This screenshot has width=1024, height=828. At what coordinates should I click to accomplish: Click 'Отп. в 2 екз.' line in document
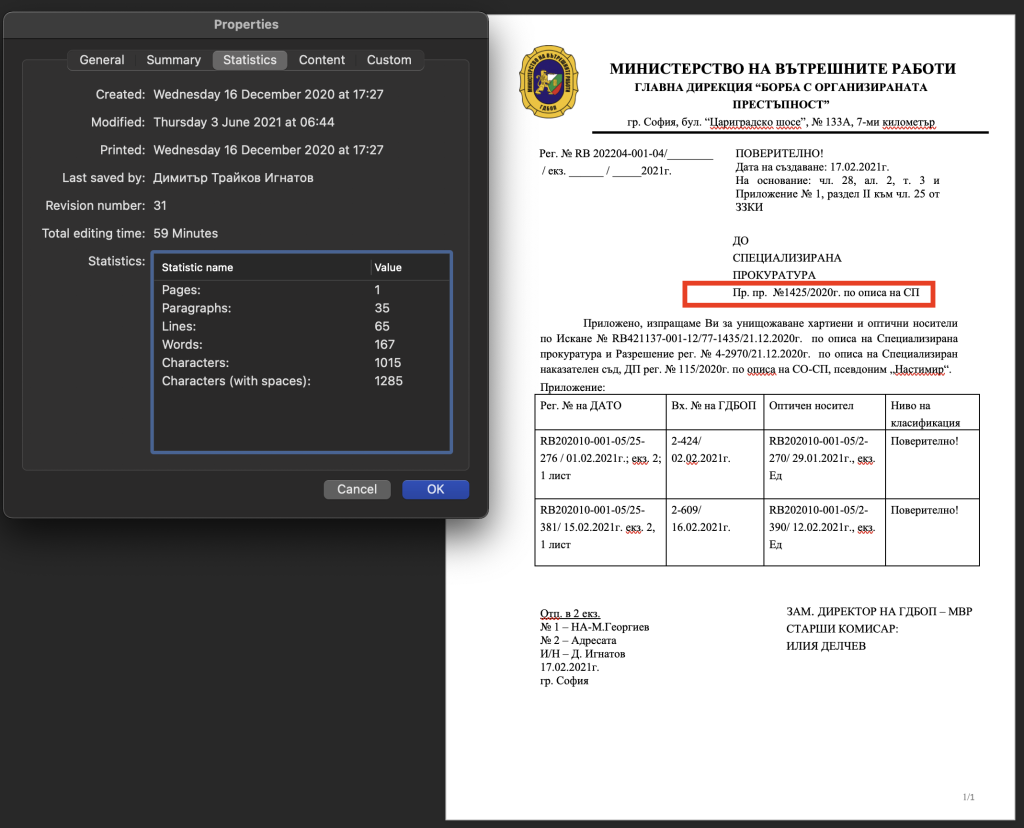click(569, 613)
